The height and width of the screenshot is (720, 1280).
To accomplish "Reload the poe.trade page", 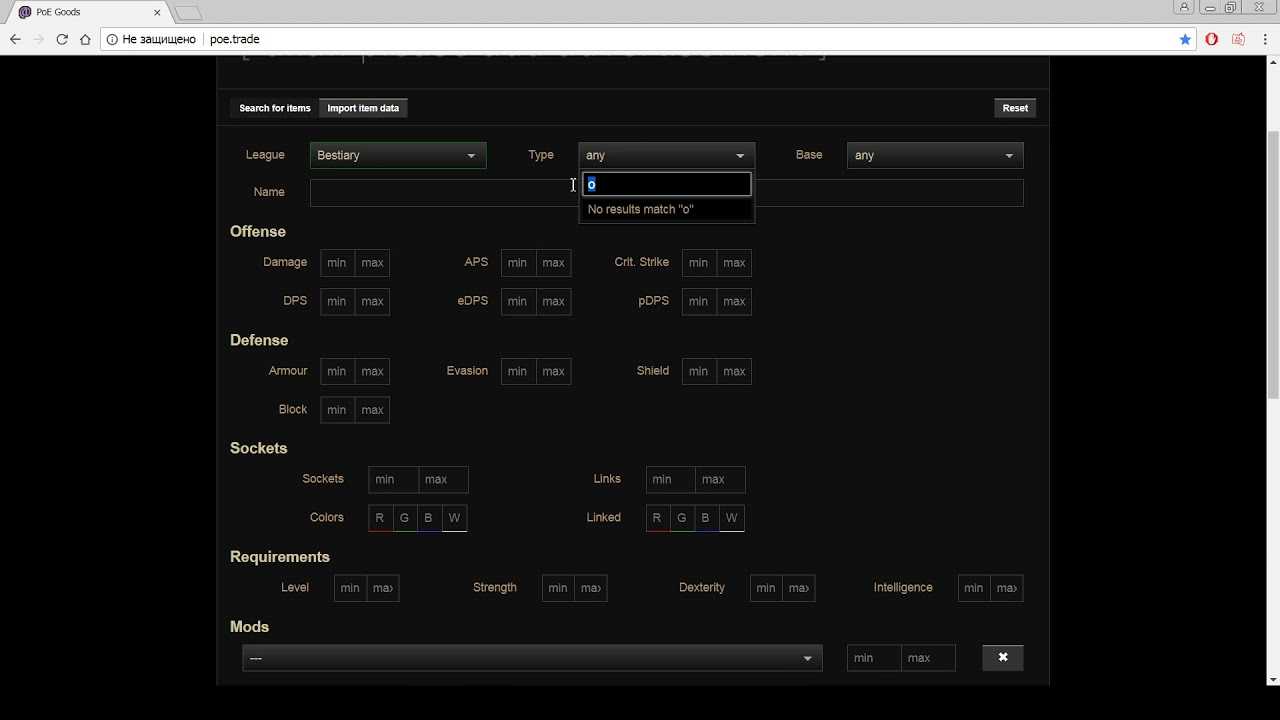I will pyautogui.click(x=62, y=39).
